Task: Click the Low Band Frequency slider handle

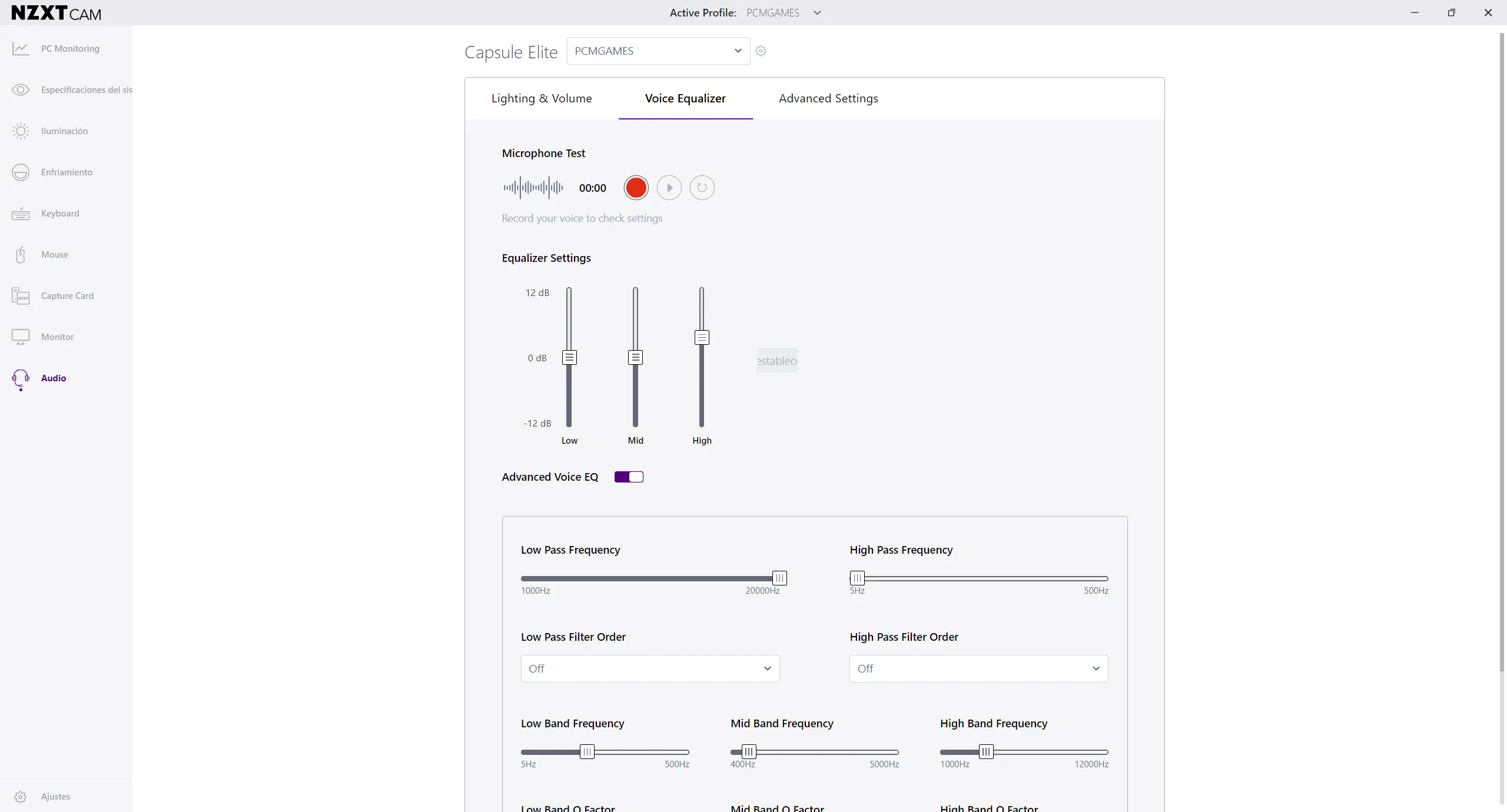Action: 587,751
